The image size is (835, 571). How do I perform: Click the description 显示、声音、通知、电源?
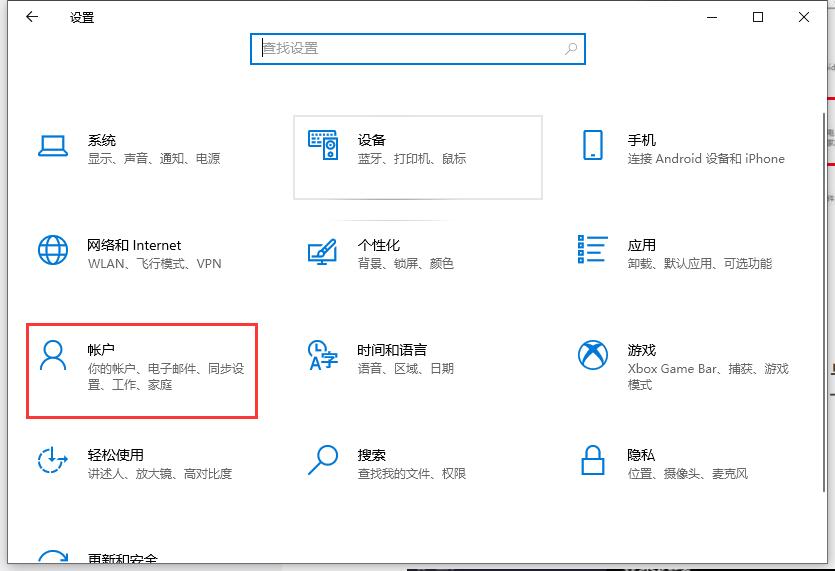(154, 159)
